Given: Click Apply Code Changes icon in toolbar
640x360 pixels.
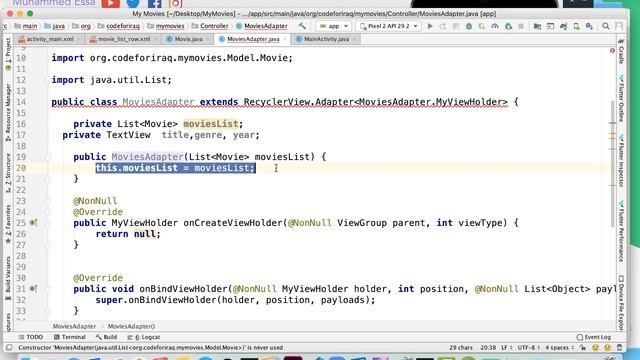Looking at the screenshot, I should (456, 26).
